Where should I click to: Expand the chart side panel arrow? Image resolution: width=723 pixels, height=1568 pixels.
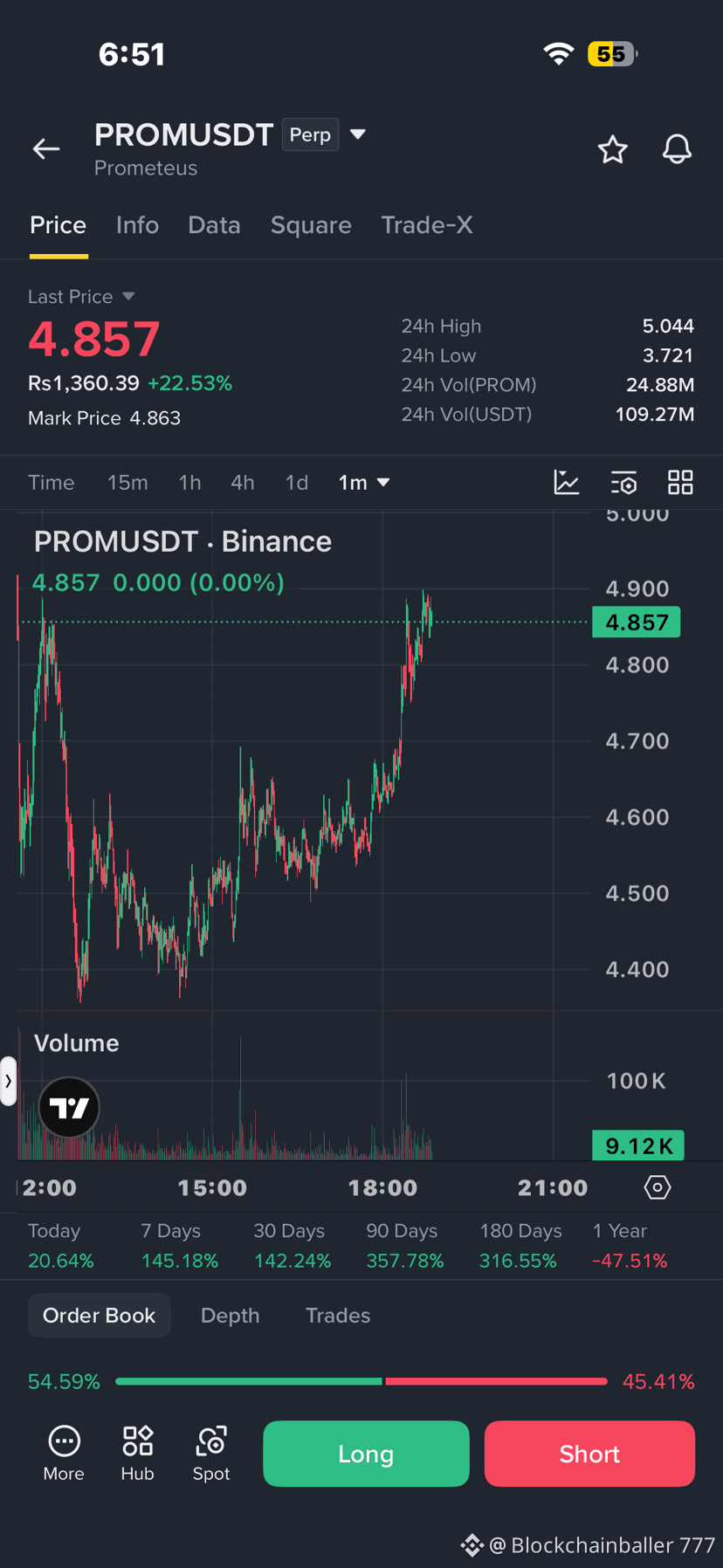tap(8, 1081)
